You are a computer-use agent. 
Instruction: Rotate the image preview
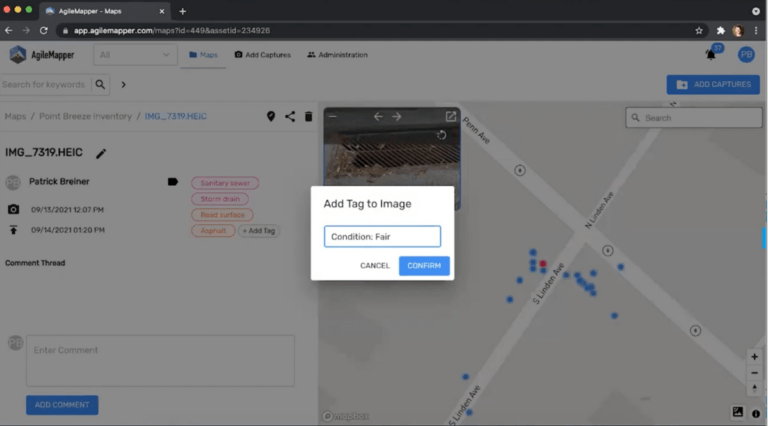coord(441,135)
